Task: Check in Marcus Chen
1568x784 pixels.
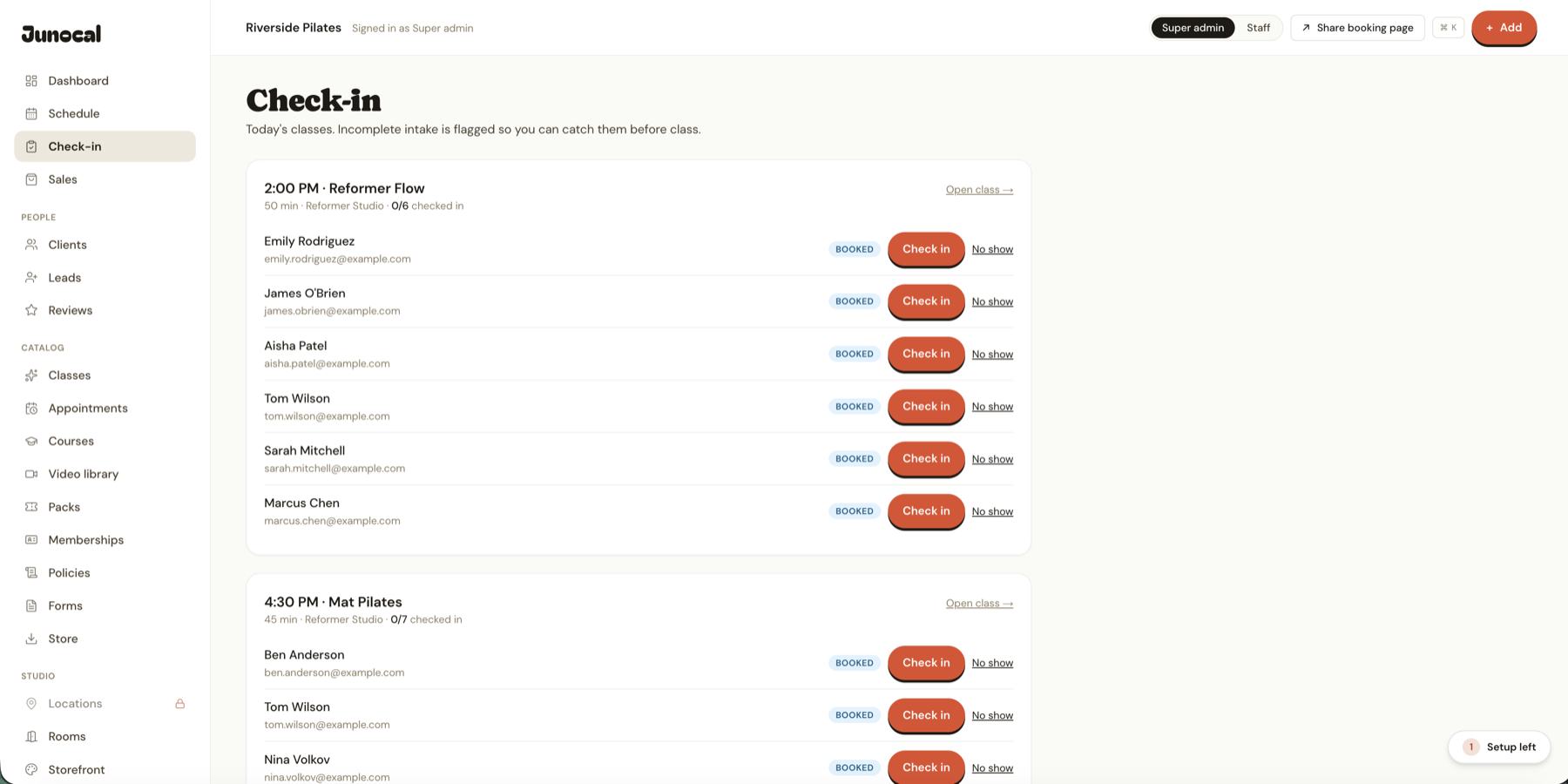Action: click(926, 511)
